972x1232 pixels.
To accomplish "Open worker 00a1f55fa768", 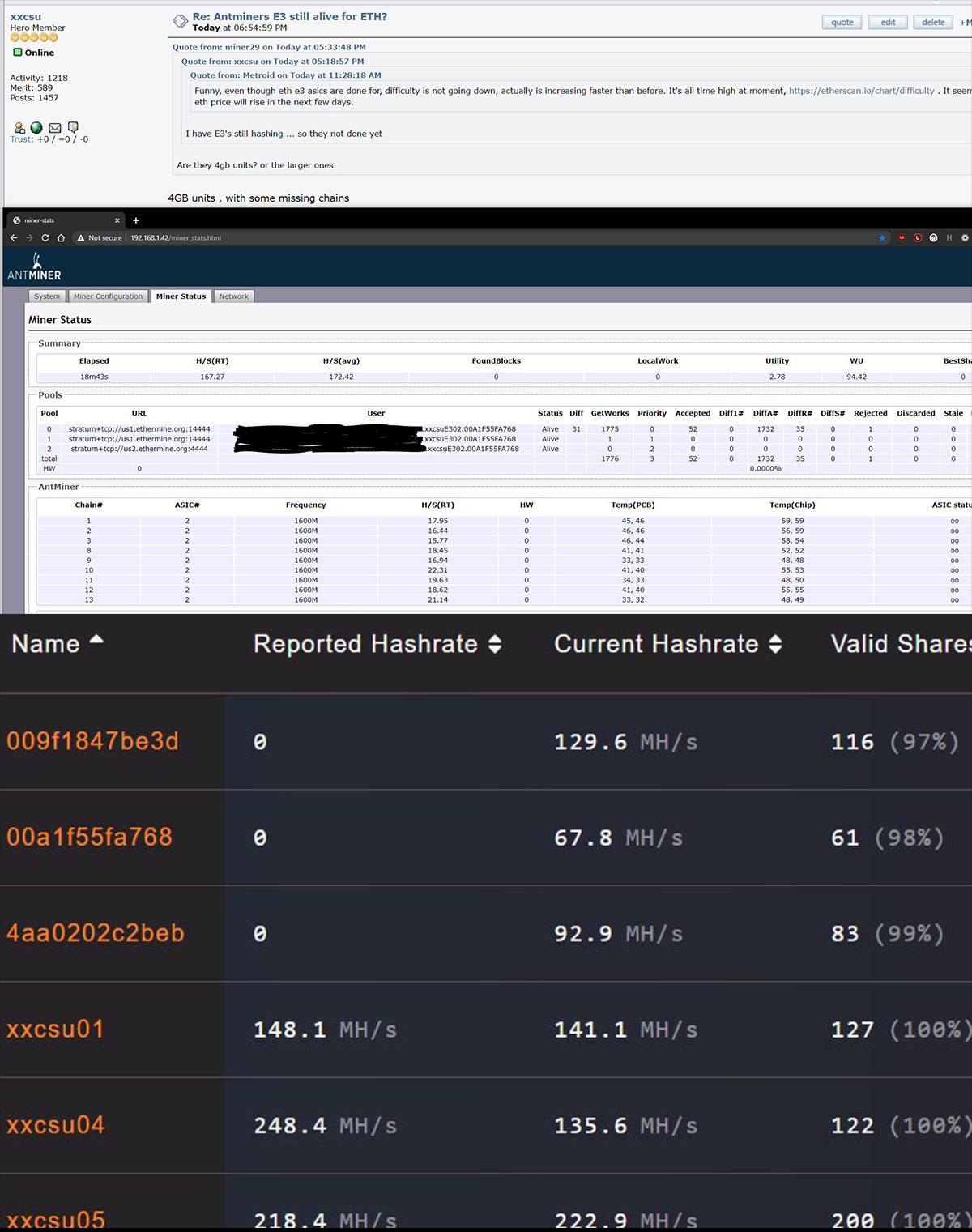I will [x=89, y=837].
